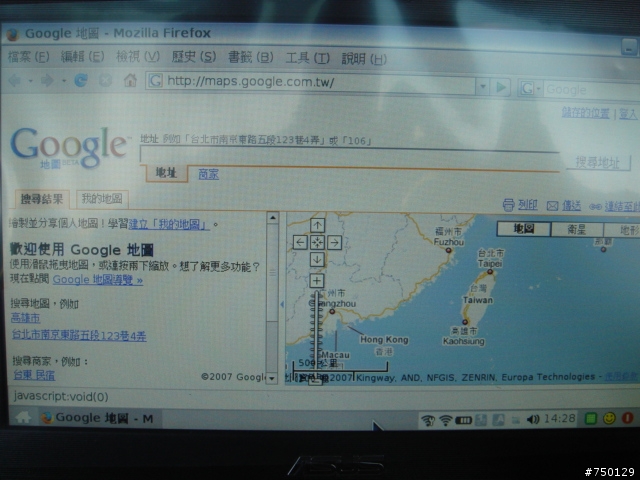This screenshot has height=480, width=640.
Task: Open the 工具 (T) menu
Action: [x=307, y=58]
